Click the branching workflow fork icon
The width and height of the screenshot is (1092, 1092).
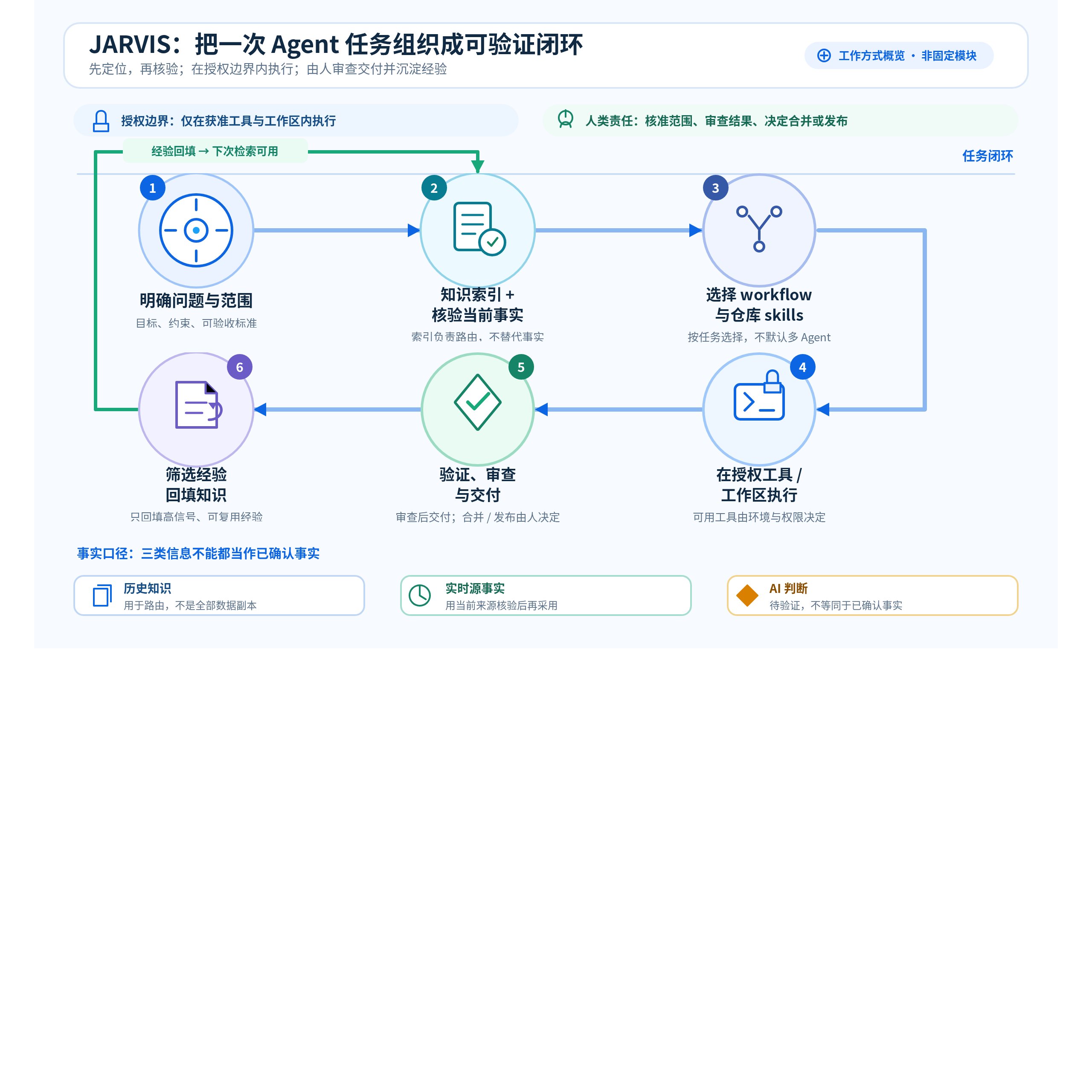(x=759, y=228)
